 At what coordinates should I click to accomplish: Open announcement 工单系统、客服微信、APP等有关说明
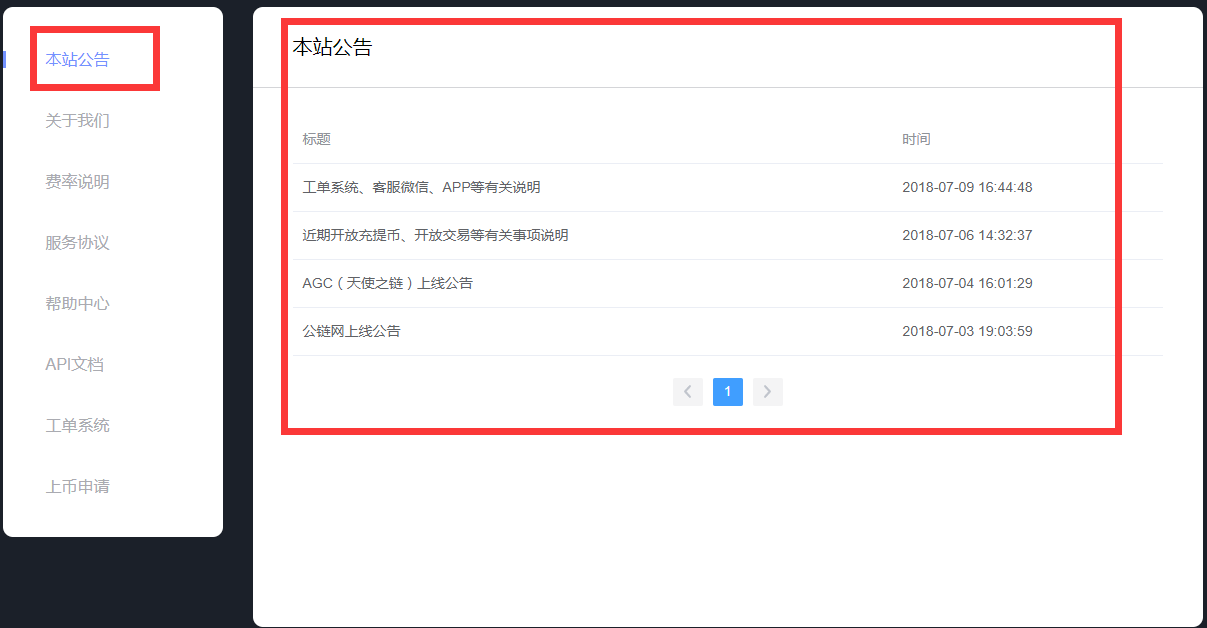coord(421,188)
